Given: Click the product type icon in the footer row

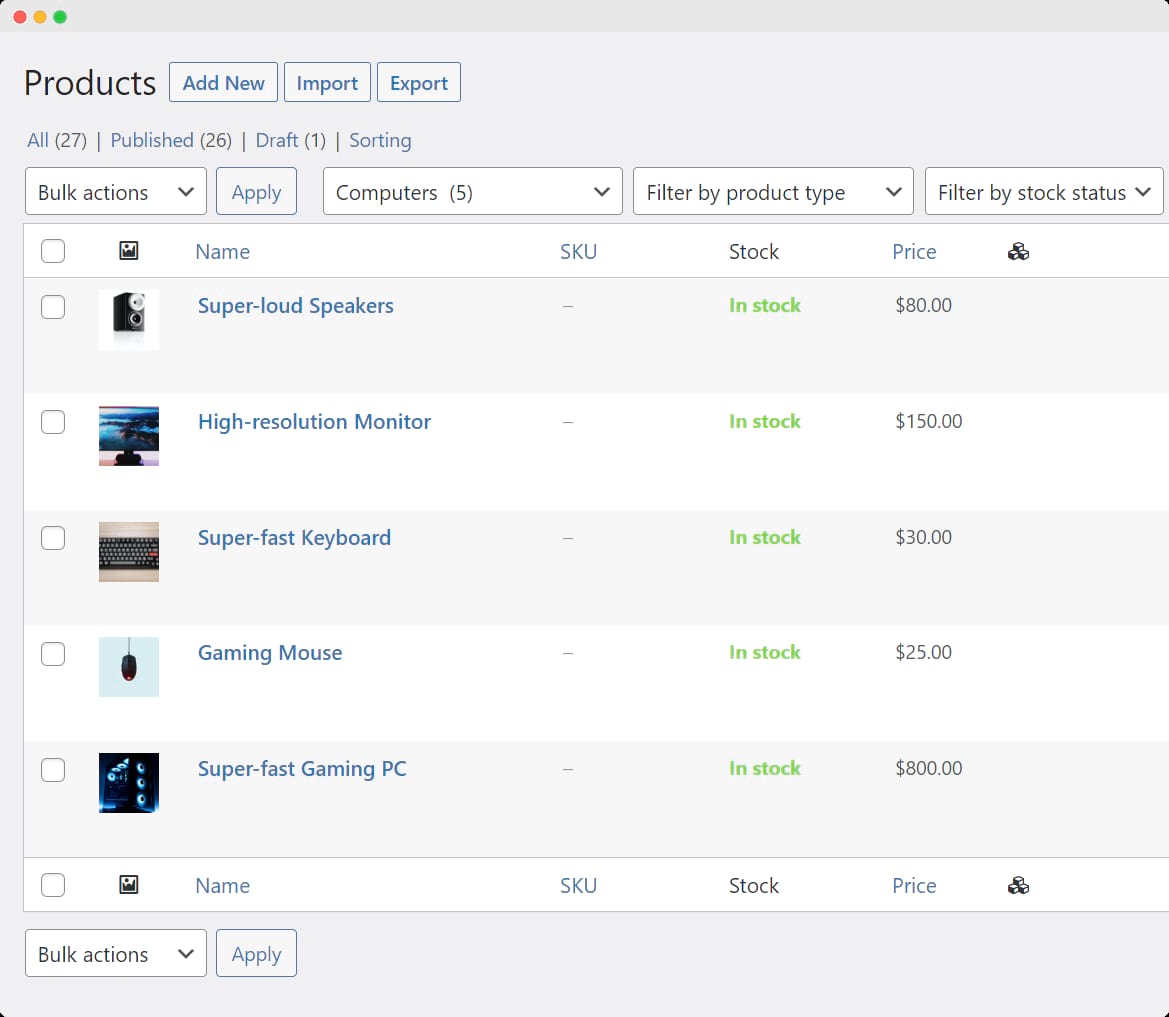Looking at the screenshot, I should (1018, 885).
